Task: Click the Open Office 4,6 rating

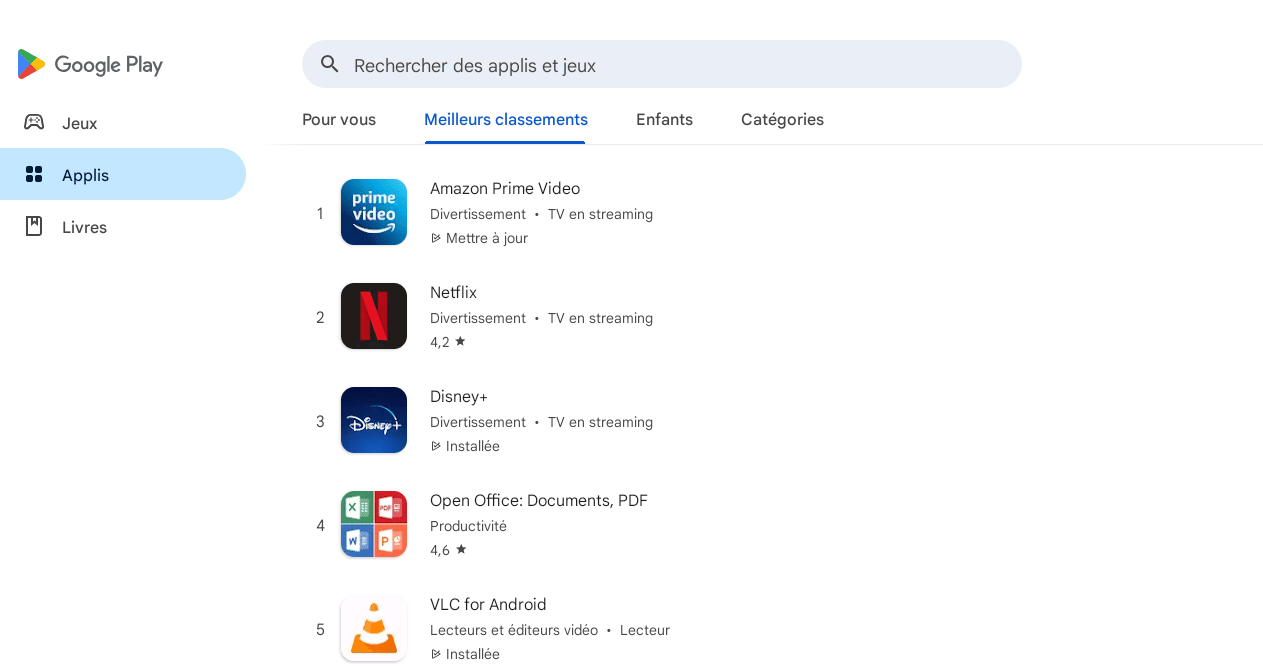Action: coord(448,550)
